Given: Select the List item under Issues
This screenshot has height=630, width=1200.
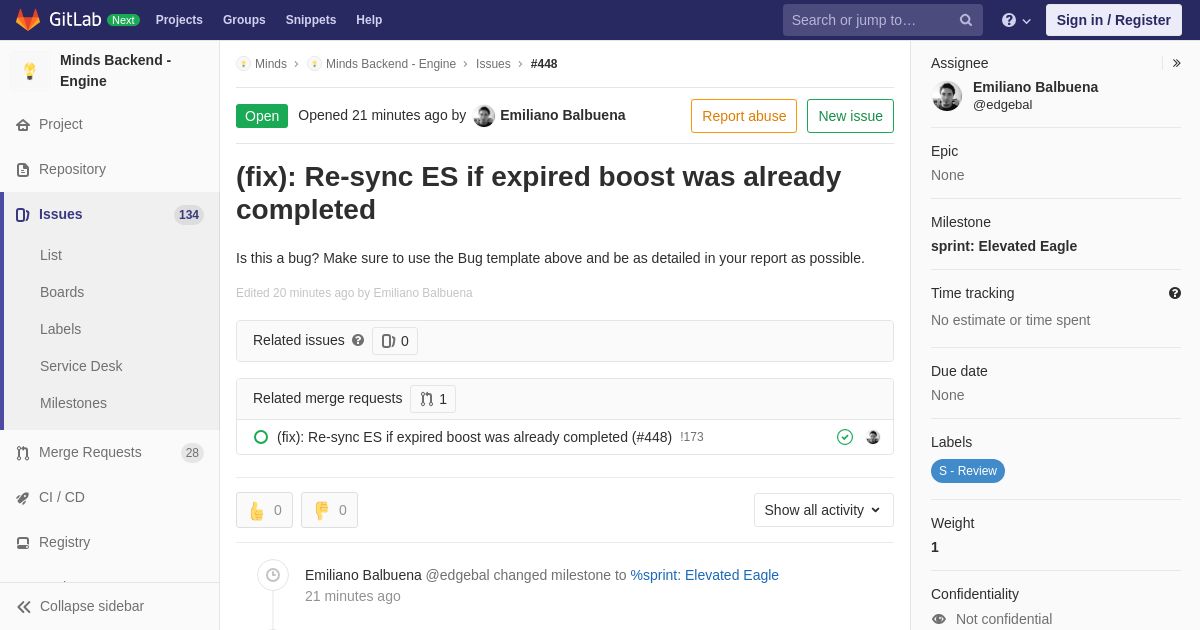Looking at the screenshot, I should [51, 255].
